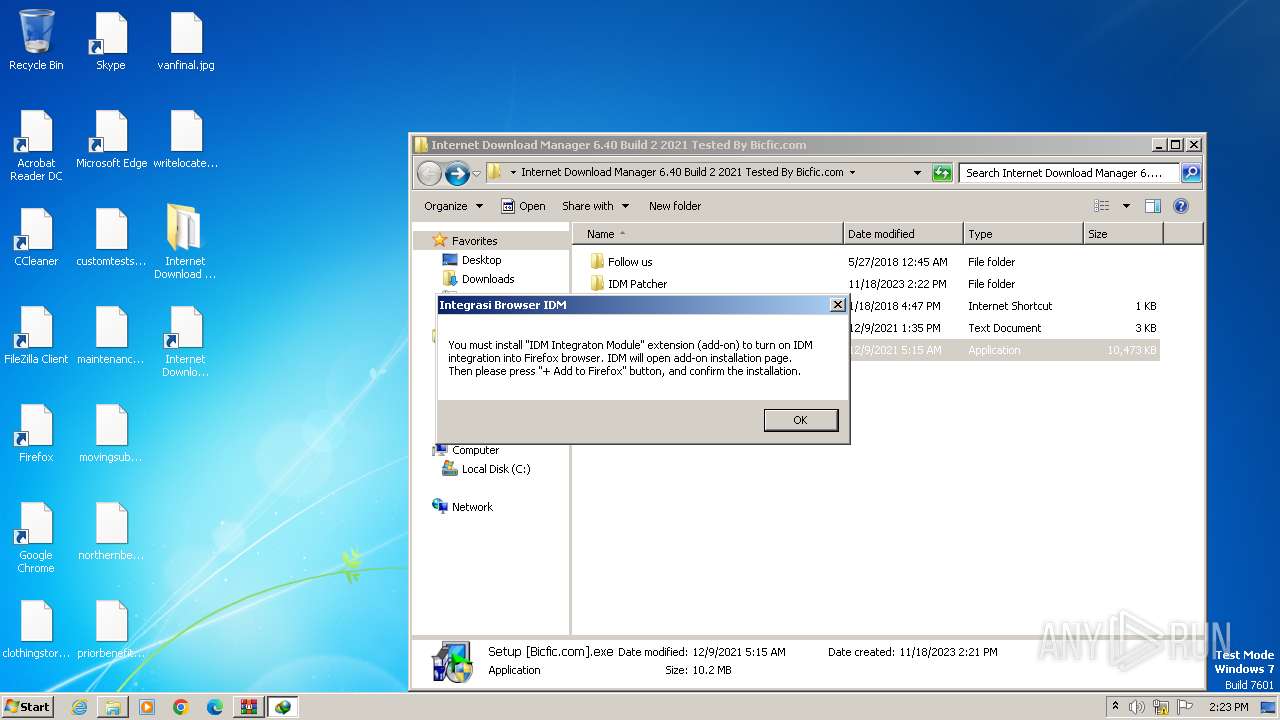Viewport: 1280px width, 720px height.
Task: Launch Firefox desktop shortcut
Action: [36, 433]
